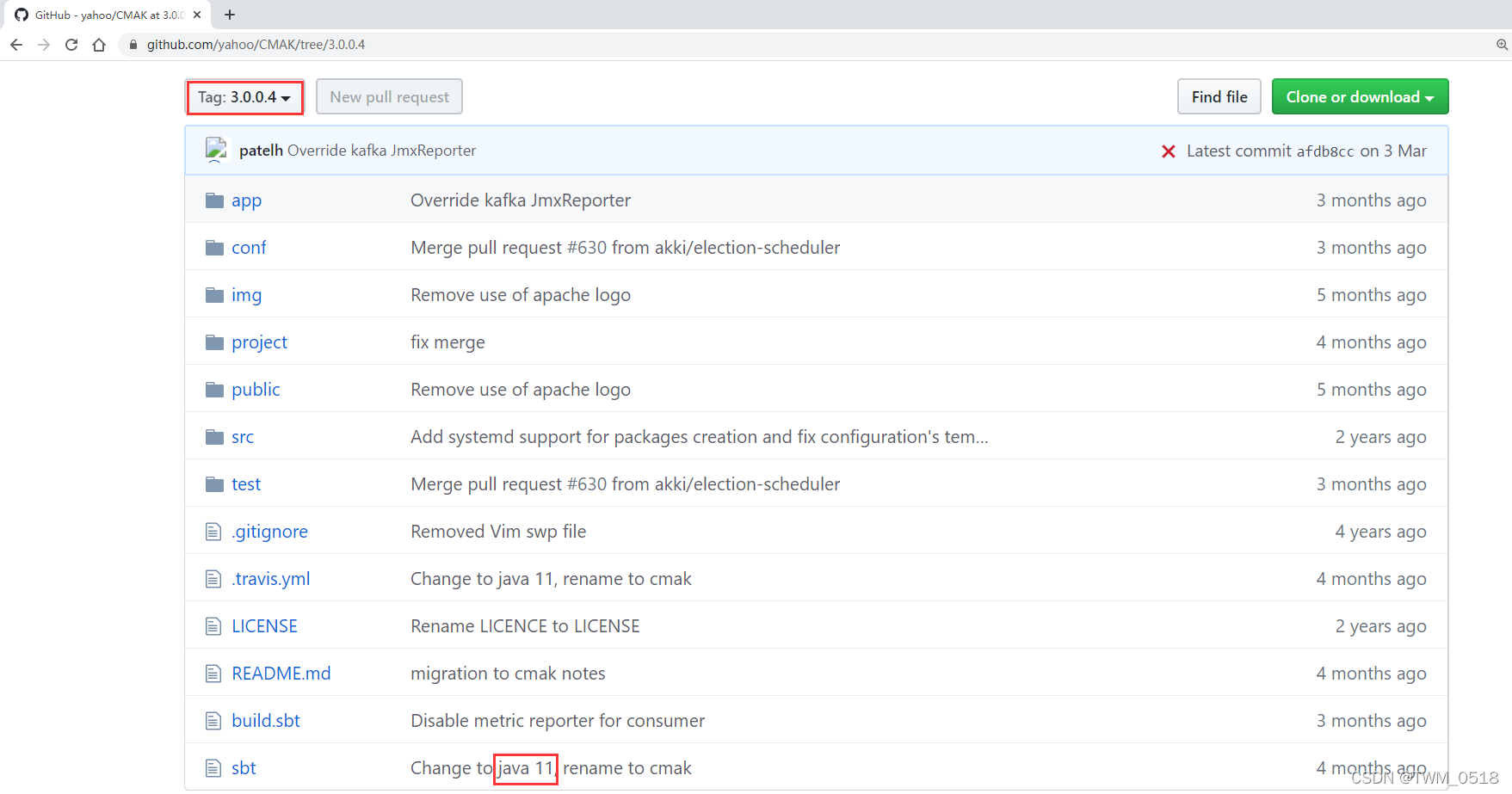
Task: Open the img folder link
Action: click(x=246, y=296)
